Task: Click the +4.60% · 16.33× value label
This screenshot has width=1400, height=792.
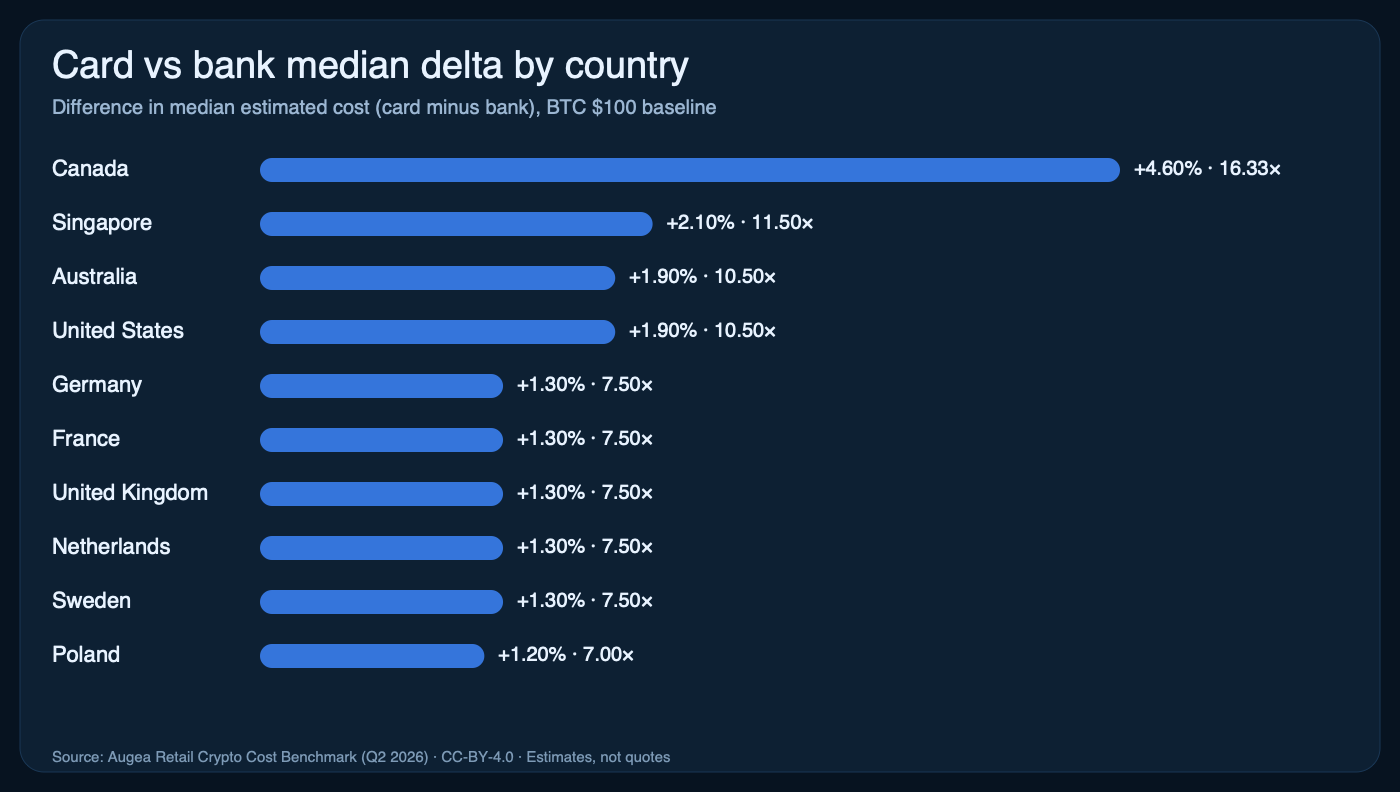Action: [1207, 169]
